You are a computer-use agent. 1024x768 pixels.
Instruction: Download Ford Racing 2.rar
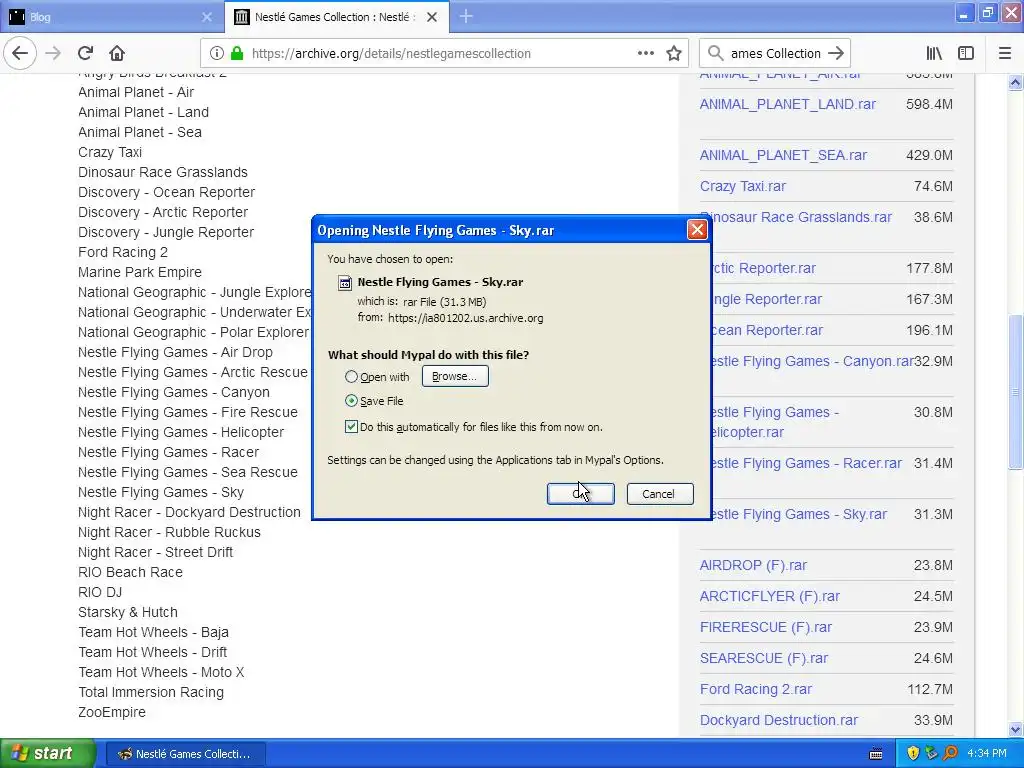point(756,689)
